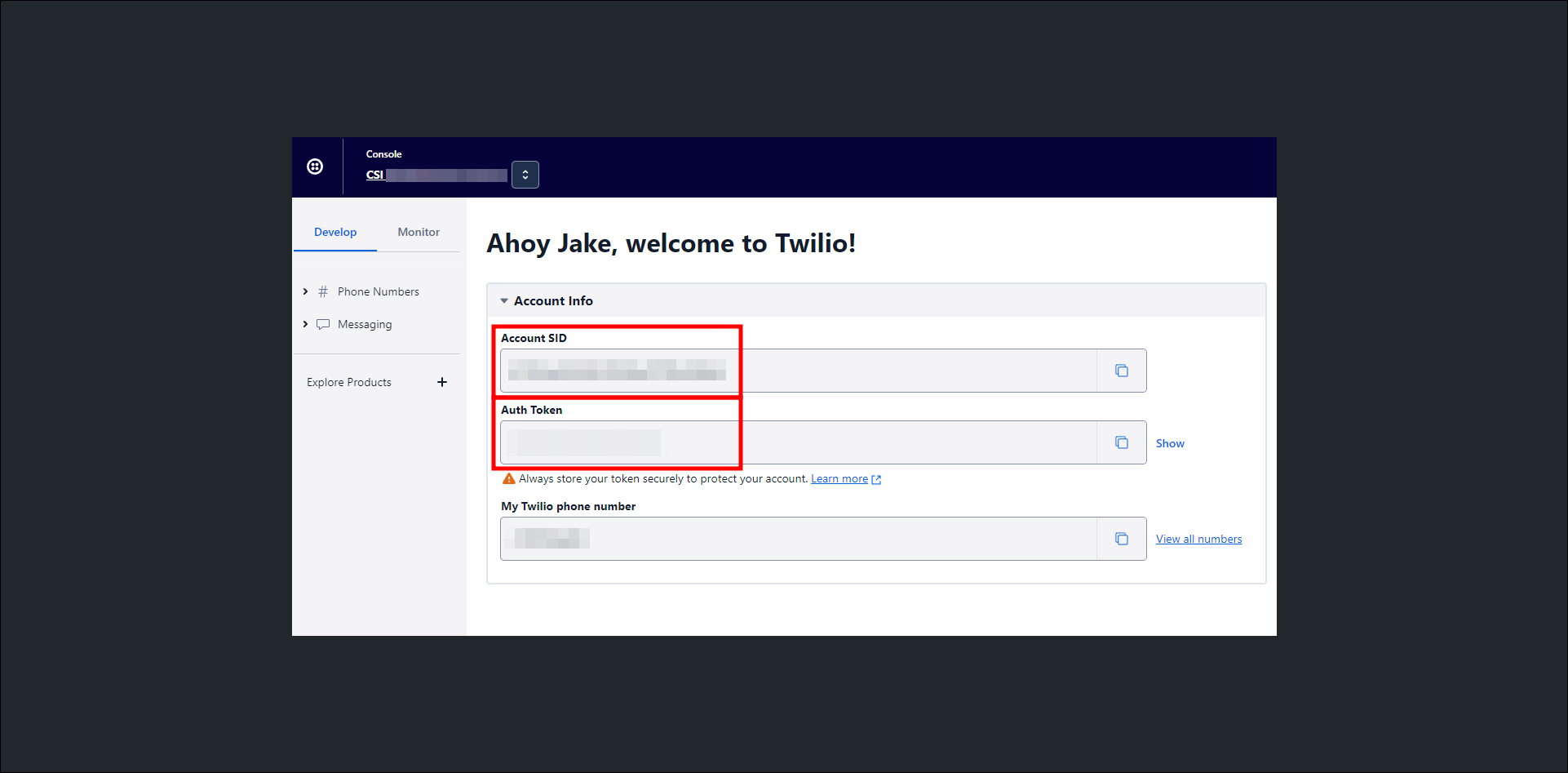This screenshot has height=773, width=1568.
Task: Follow the Learn more link
Action: [839, 479]
